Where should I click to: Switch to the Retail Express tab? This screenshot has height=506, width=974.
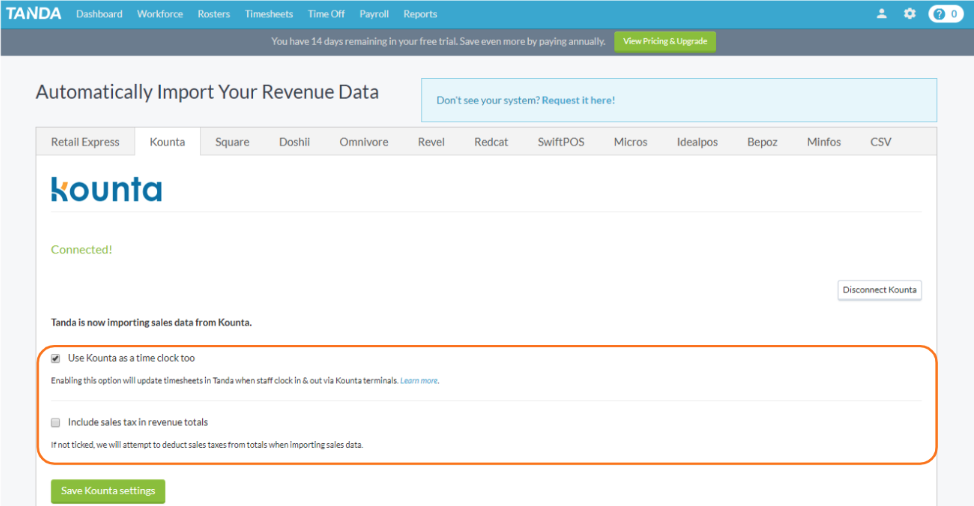[85, 142]
